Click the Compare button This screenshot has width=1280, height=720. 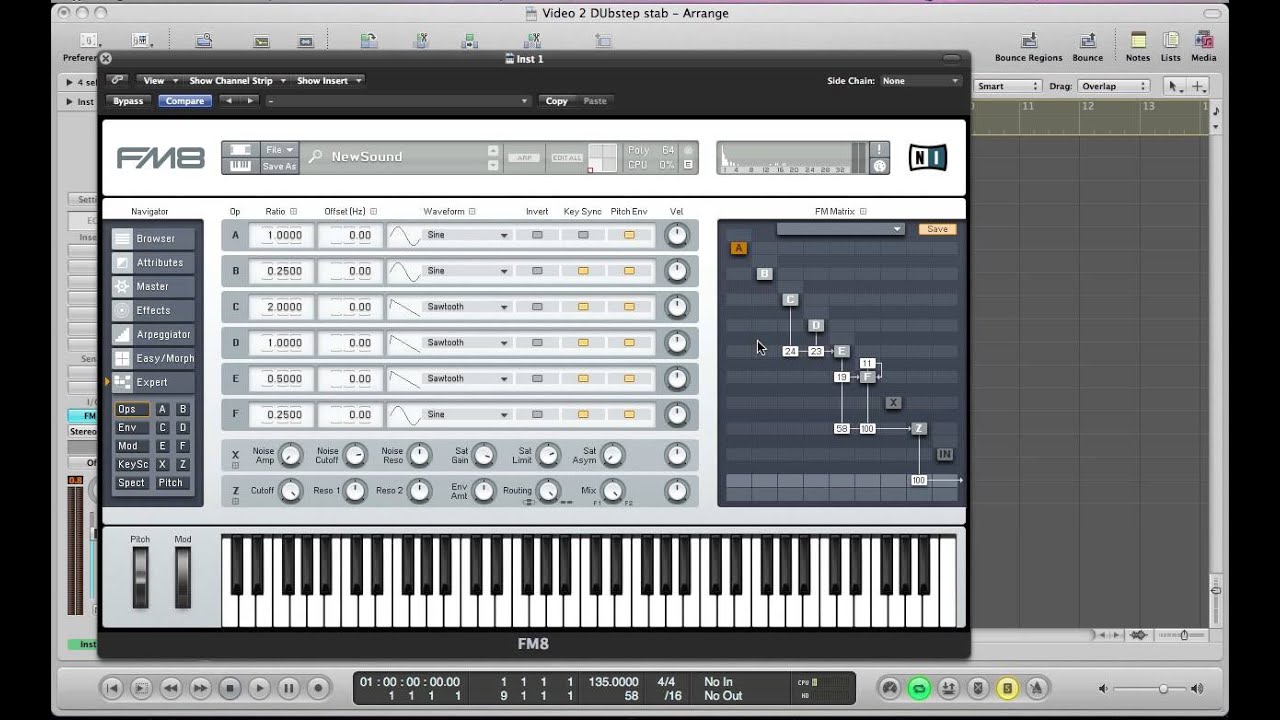[185, 101]
